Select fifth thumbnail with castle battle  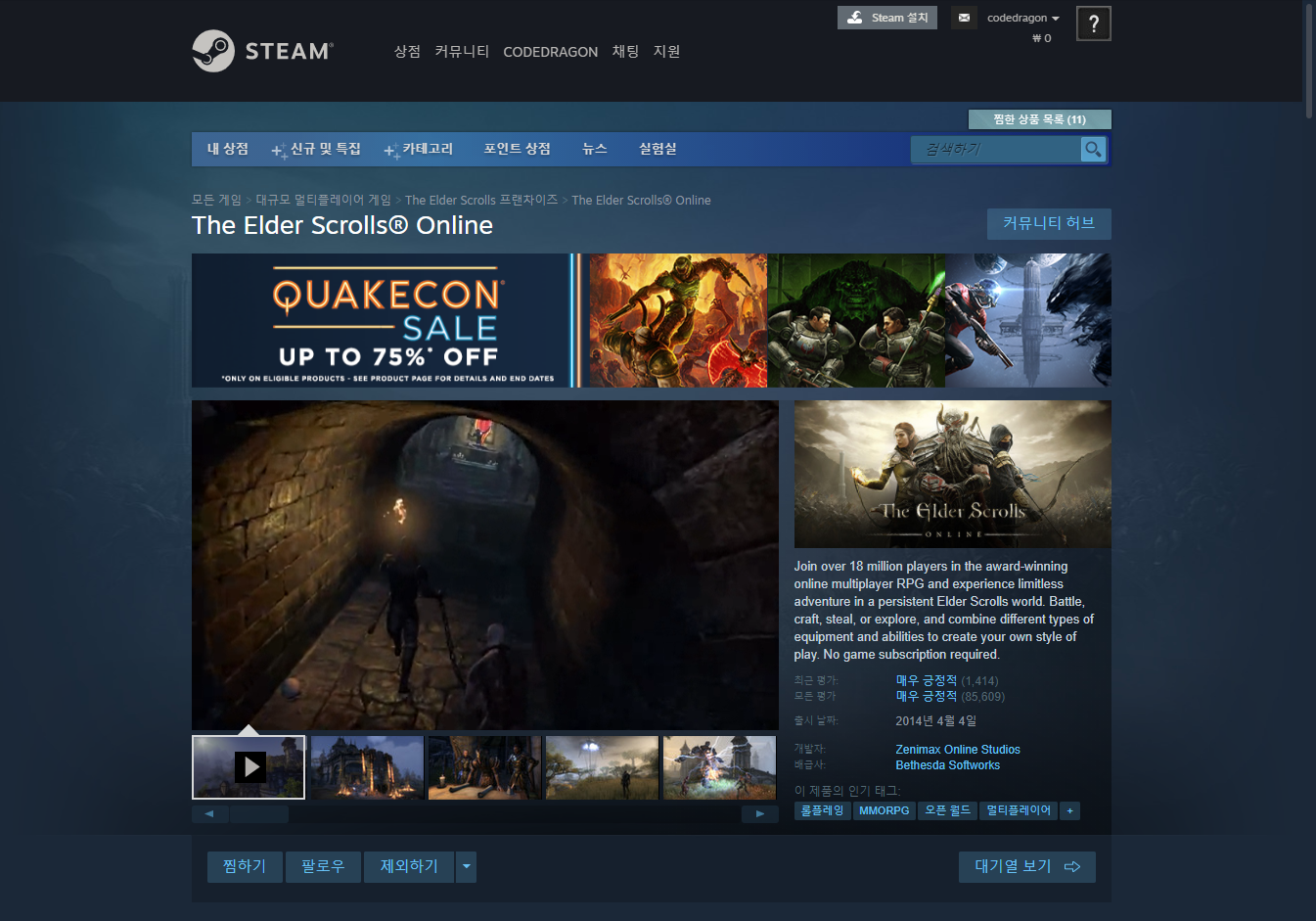[x=719, y=767]
